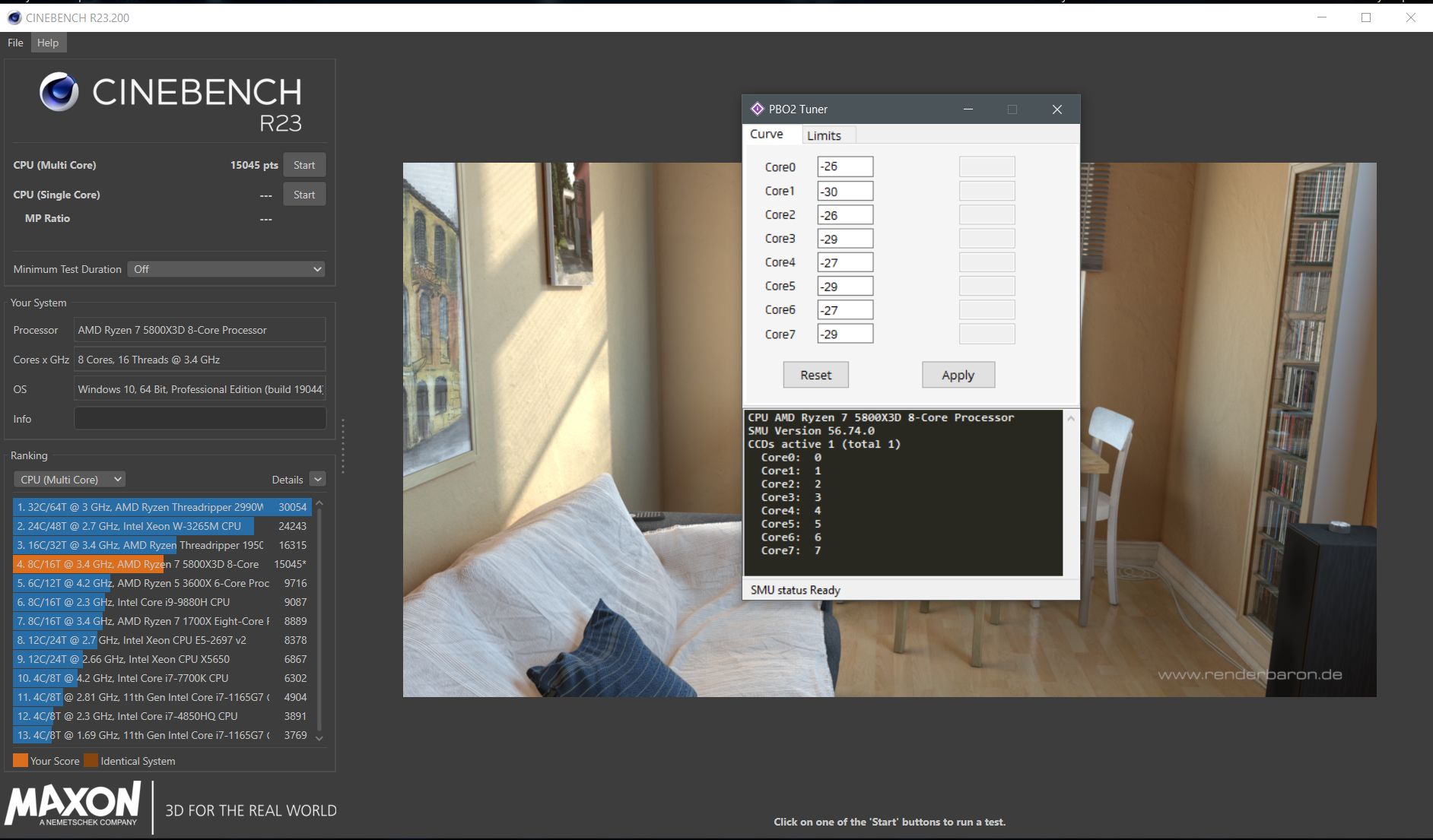The width and height of the screenshot is (1433, 840).
Task: Select the Ryzen 5 3600X ranking row
Action: coord(162,583)
